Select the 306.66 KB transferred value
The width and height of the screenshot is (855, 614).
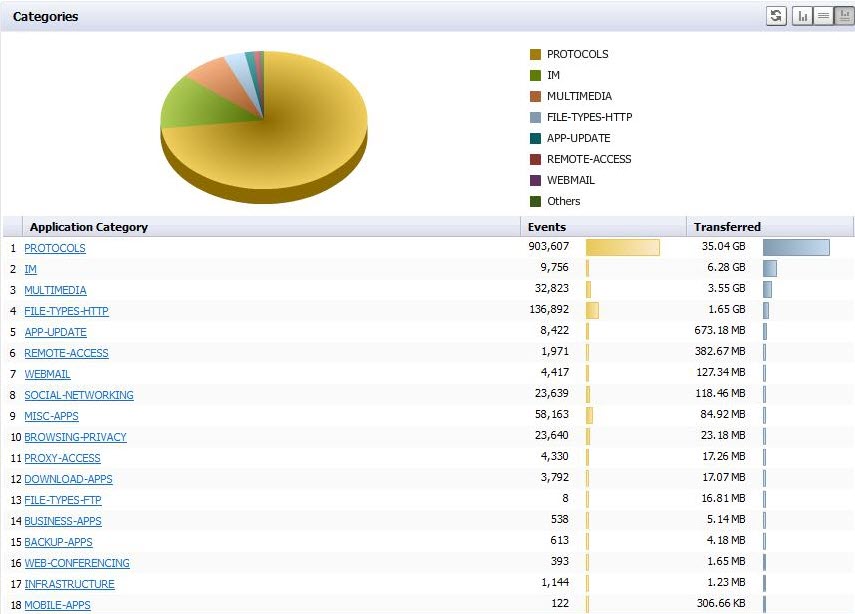coord(721,603)
